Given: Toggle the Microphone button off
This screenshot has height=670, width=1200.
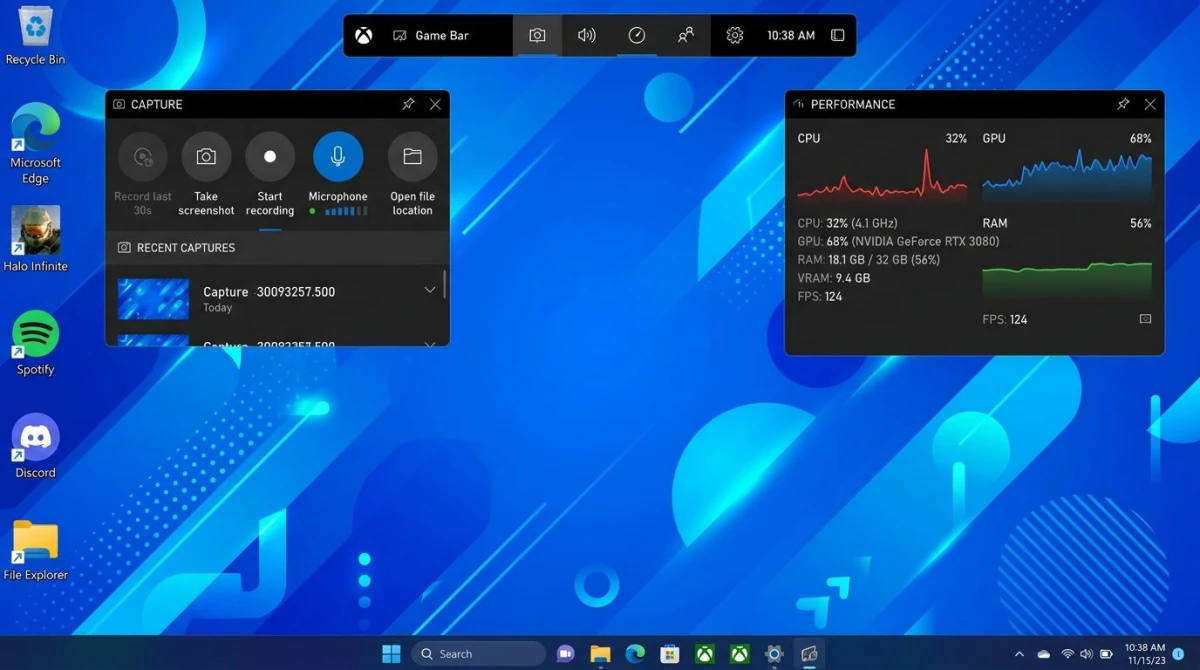Looking at the screenshot, I should (x=338, y=157).
